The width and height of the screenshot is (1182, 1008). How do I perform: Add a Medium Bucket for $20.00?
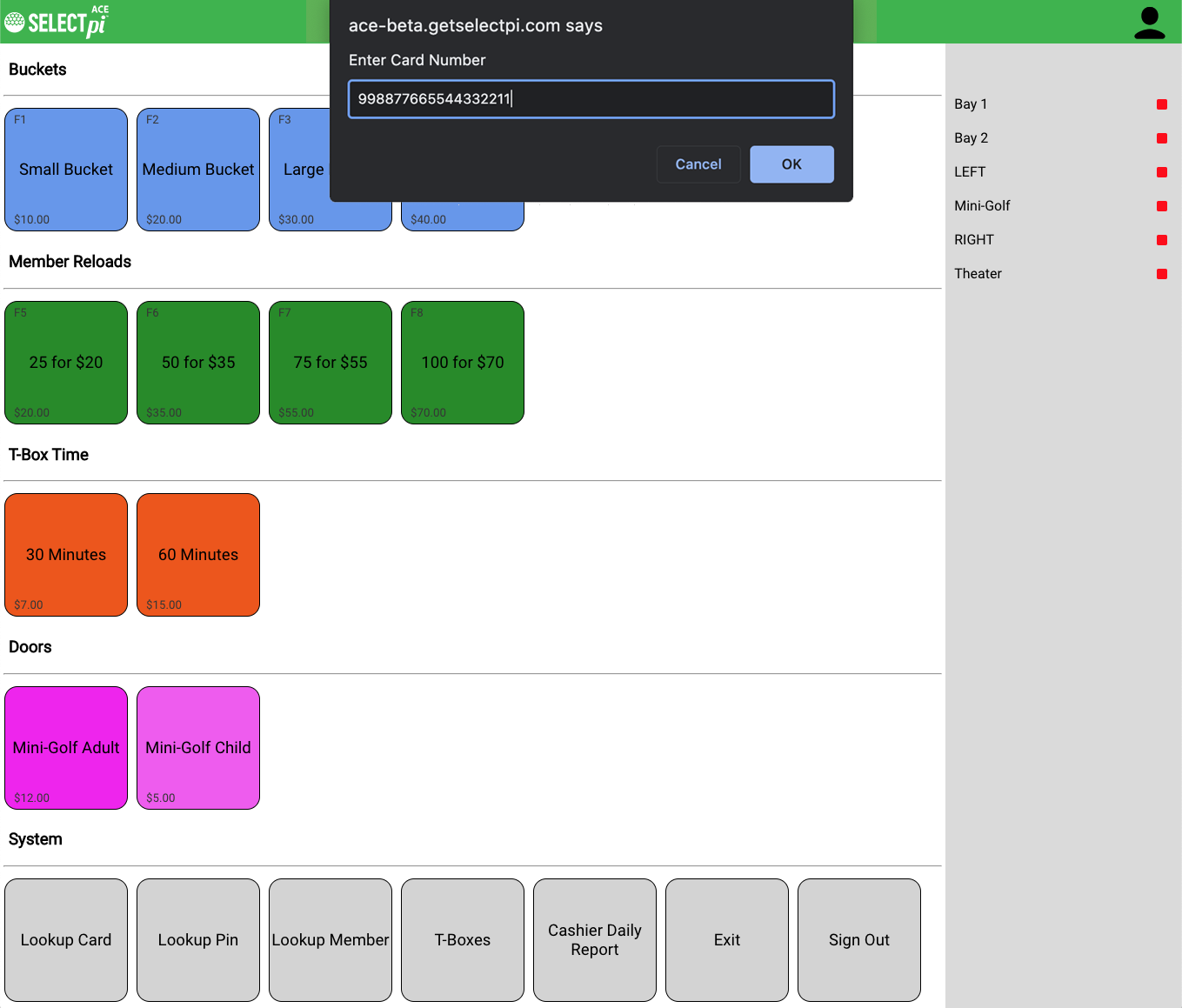point(198,170)
